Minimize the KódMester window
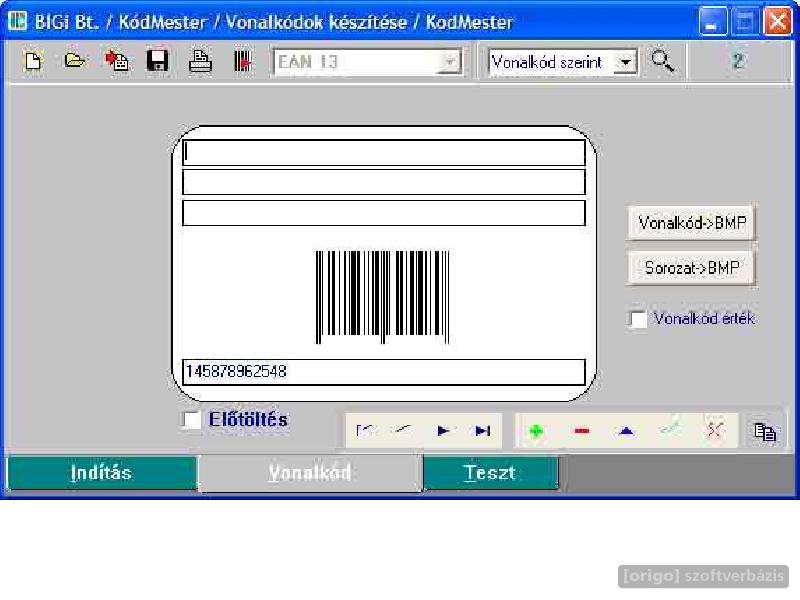Screen dimensions: 800x600 tap(713, 22)
